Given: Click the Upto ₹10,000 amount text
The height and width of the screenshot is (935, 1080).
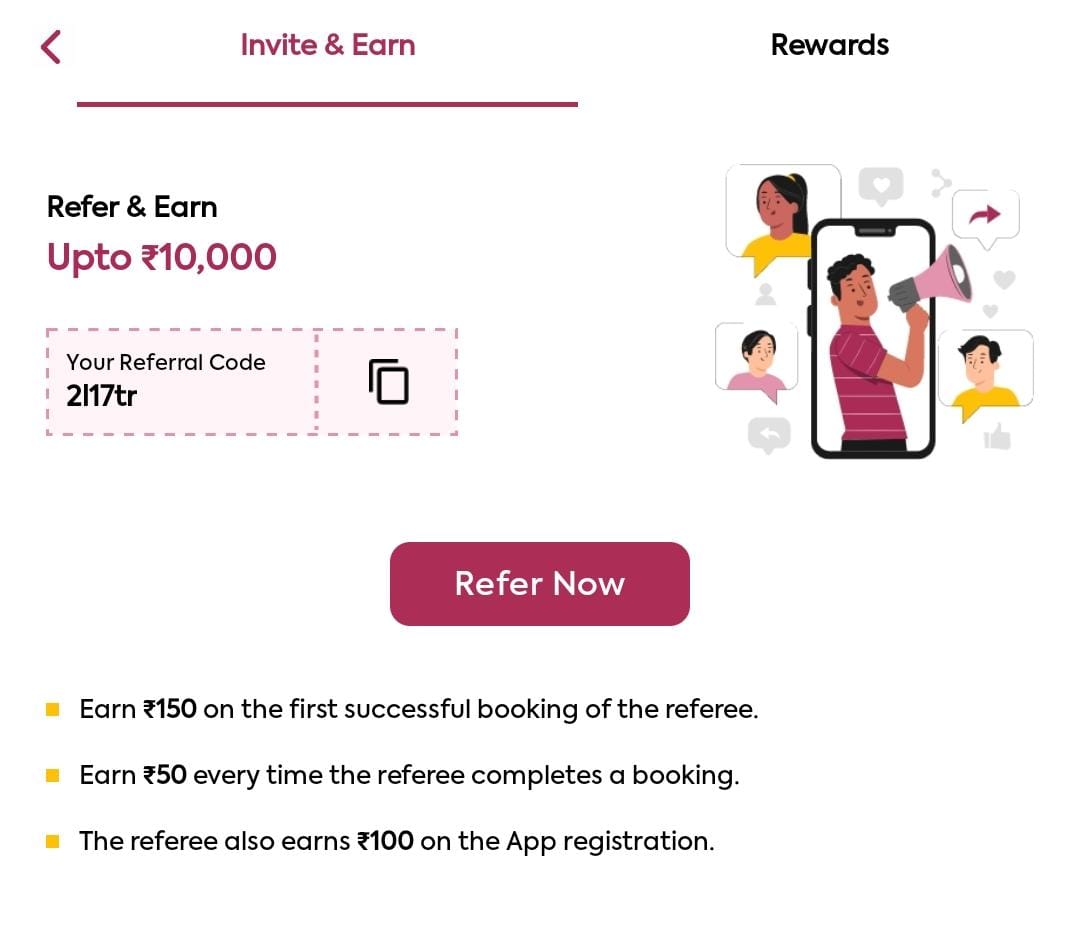Looking at the screenshot, I should (162, 257).
